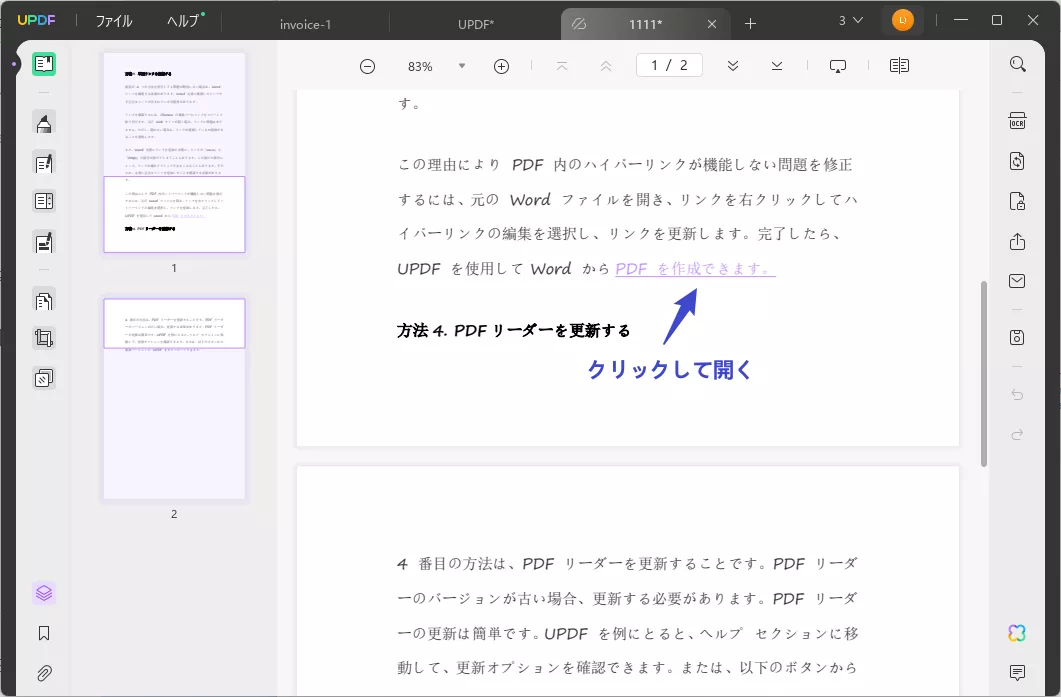
Task: Close the 1111* tab
Action: 712,24
